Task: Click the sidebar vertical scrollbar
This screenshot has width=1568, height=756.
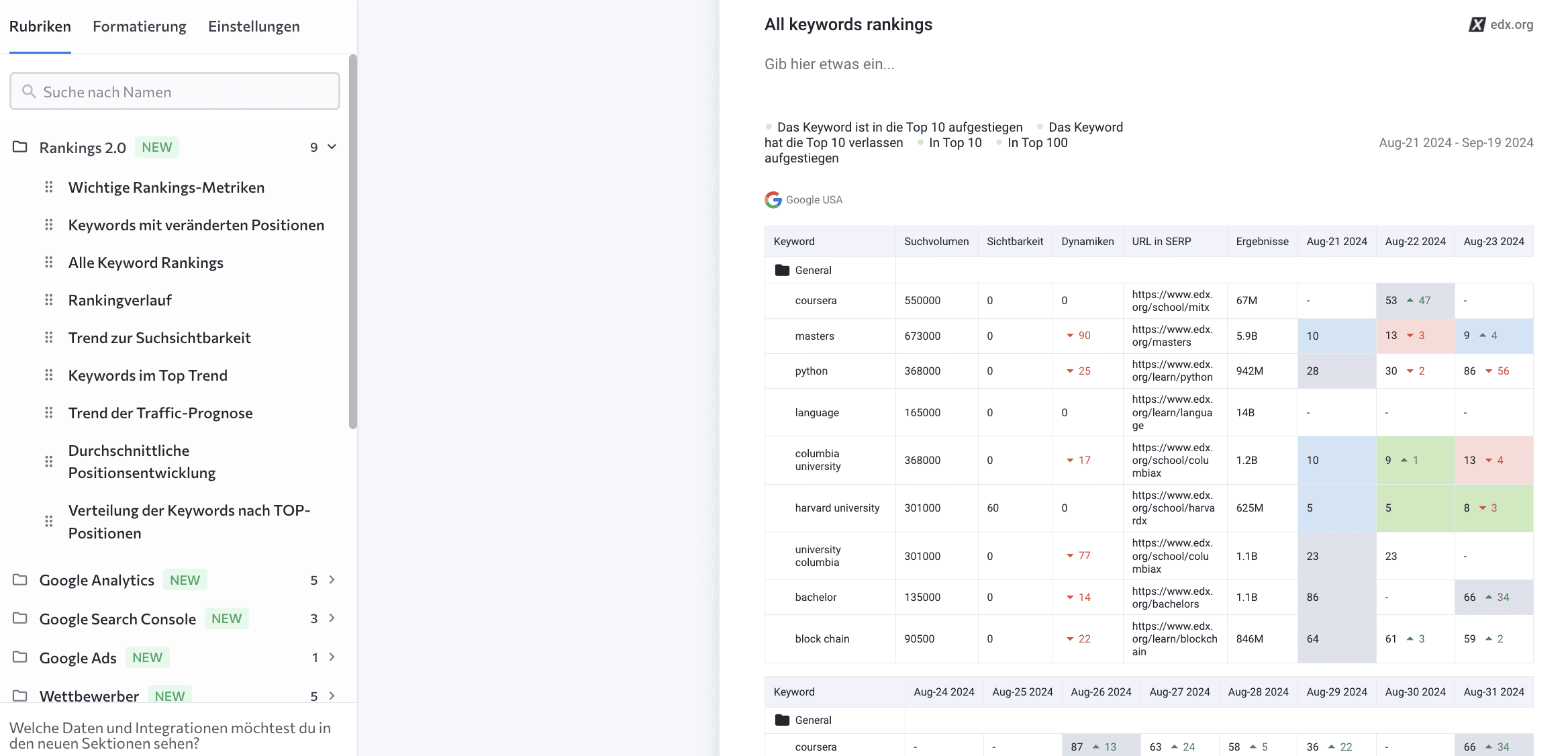Action: pos(353,242)
